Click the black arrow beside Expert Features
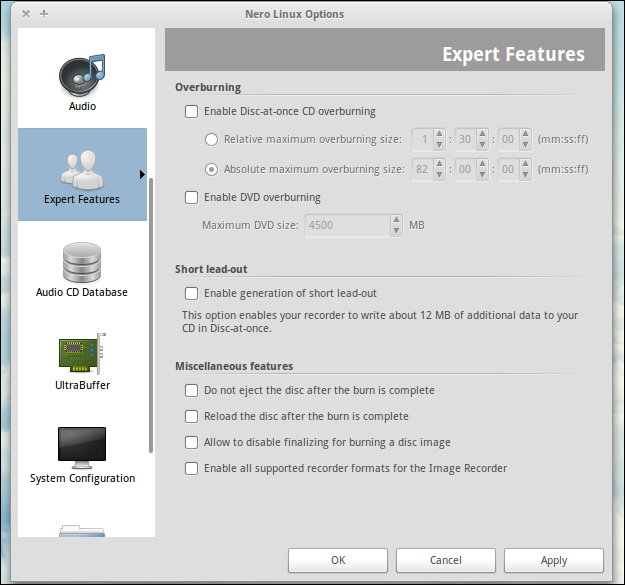This screenshot has height=585, width=625. pyautogui.click(x=142, y=174)
